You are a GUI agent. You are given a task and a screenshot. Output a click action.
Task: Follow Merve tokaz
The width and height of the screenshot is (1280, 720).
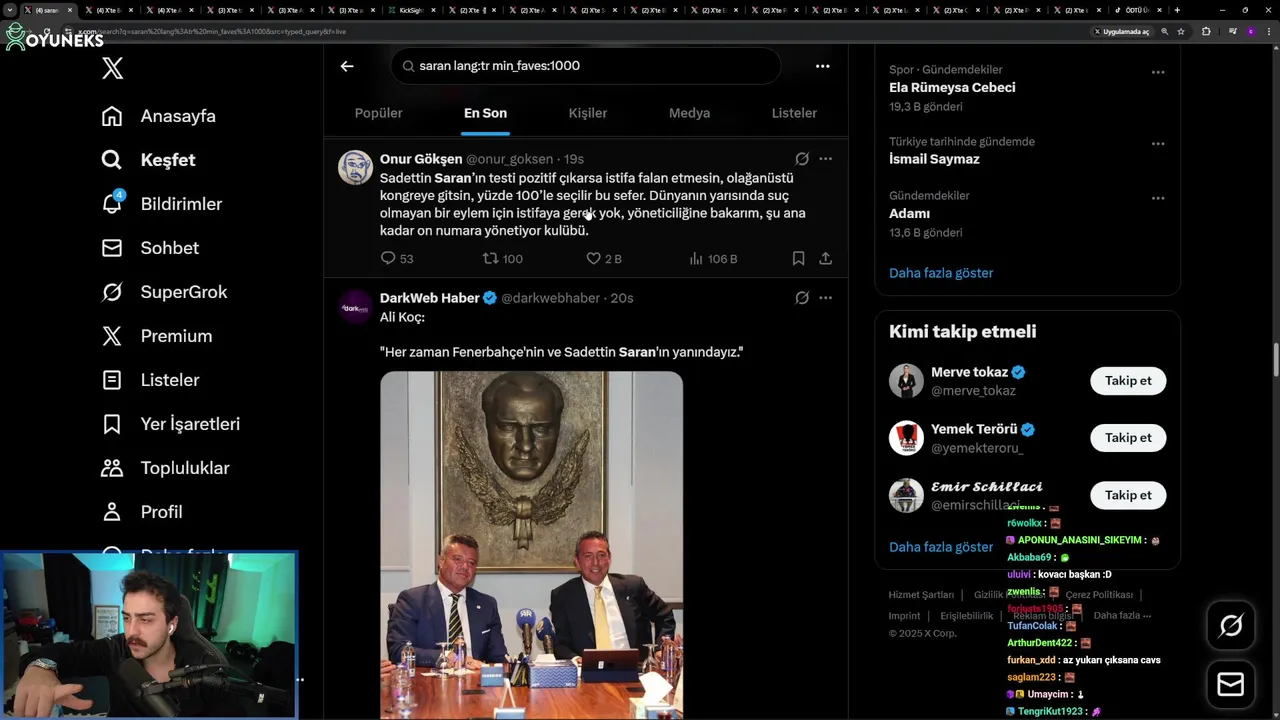[1128, 380]
